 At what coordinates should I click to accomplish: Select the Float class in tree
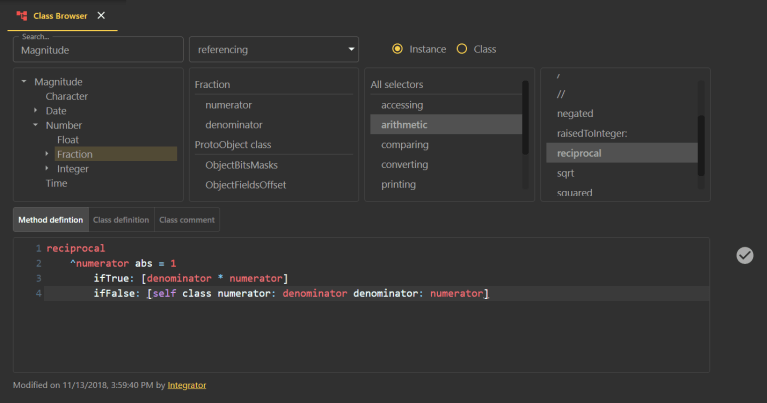click(x=68, y=140)
